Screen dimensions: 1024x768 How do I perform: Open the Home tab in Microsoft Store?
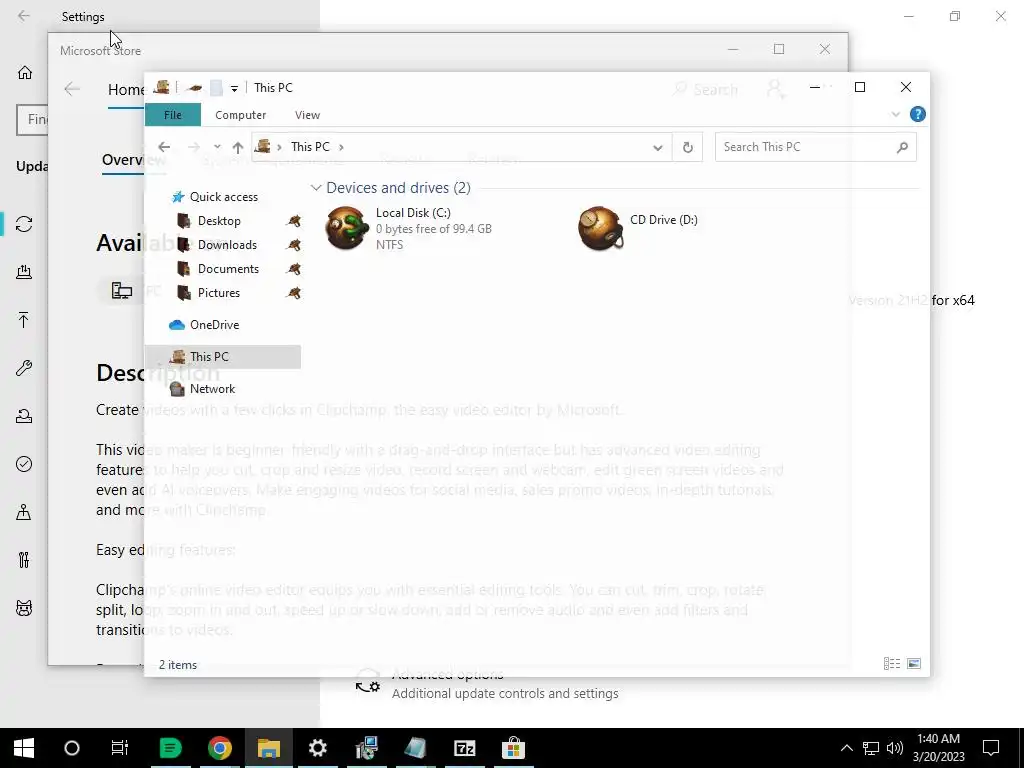click(x=125, y=90)
